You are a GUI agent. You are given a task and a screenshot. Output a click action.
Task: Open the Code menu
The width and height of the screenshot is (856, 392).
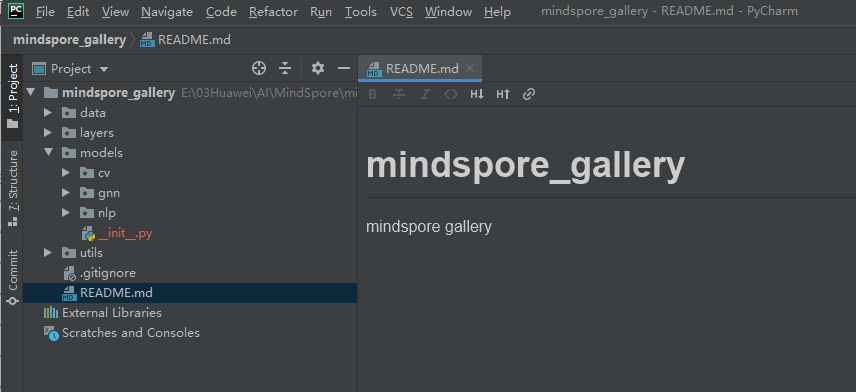pyautogui.click(x=221, y=11)
